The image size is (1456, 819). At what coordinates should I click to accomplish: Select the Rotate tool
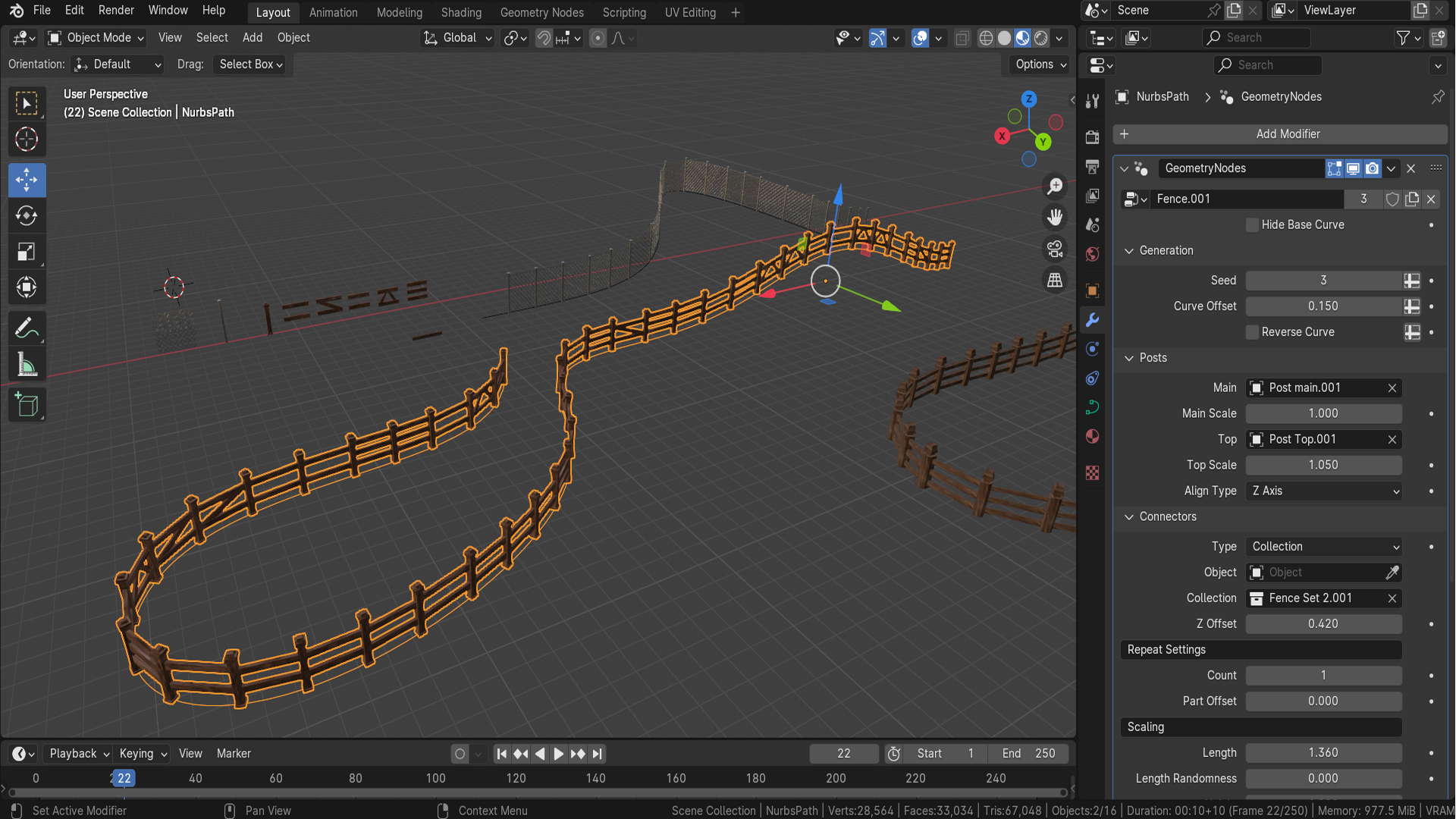click(27, 216)
